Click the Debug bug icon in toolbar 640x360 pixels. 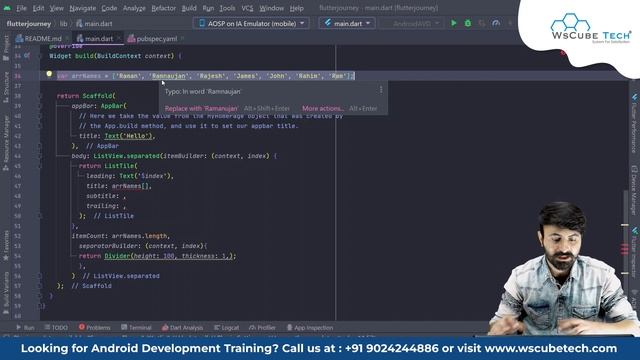coord(468,23)
